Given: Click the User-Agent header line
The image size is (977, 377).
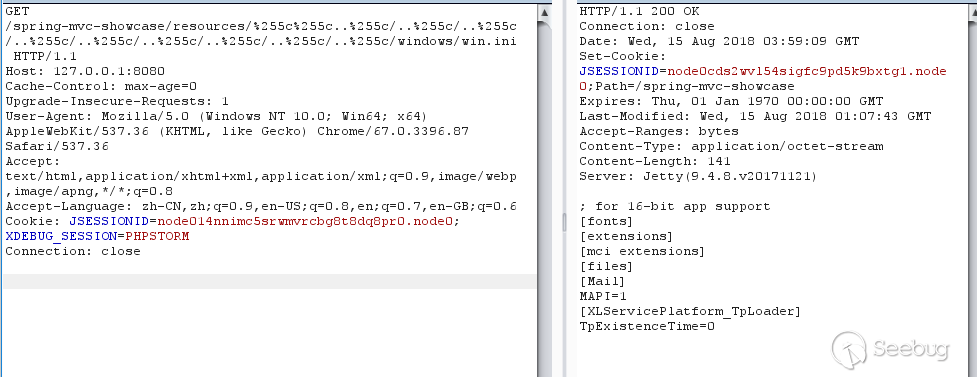Looking at the screenshot, I should (216, 117).
